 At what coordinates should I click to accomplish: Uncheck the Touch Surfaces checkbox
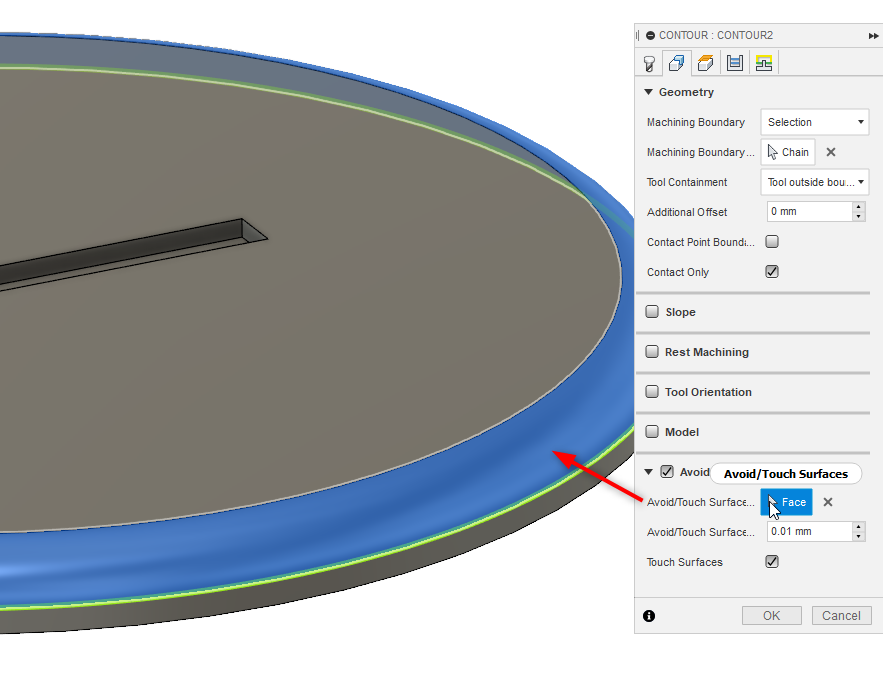click(772, 562)
